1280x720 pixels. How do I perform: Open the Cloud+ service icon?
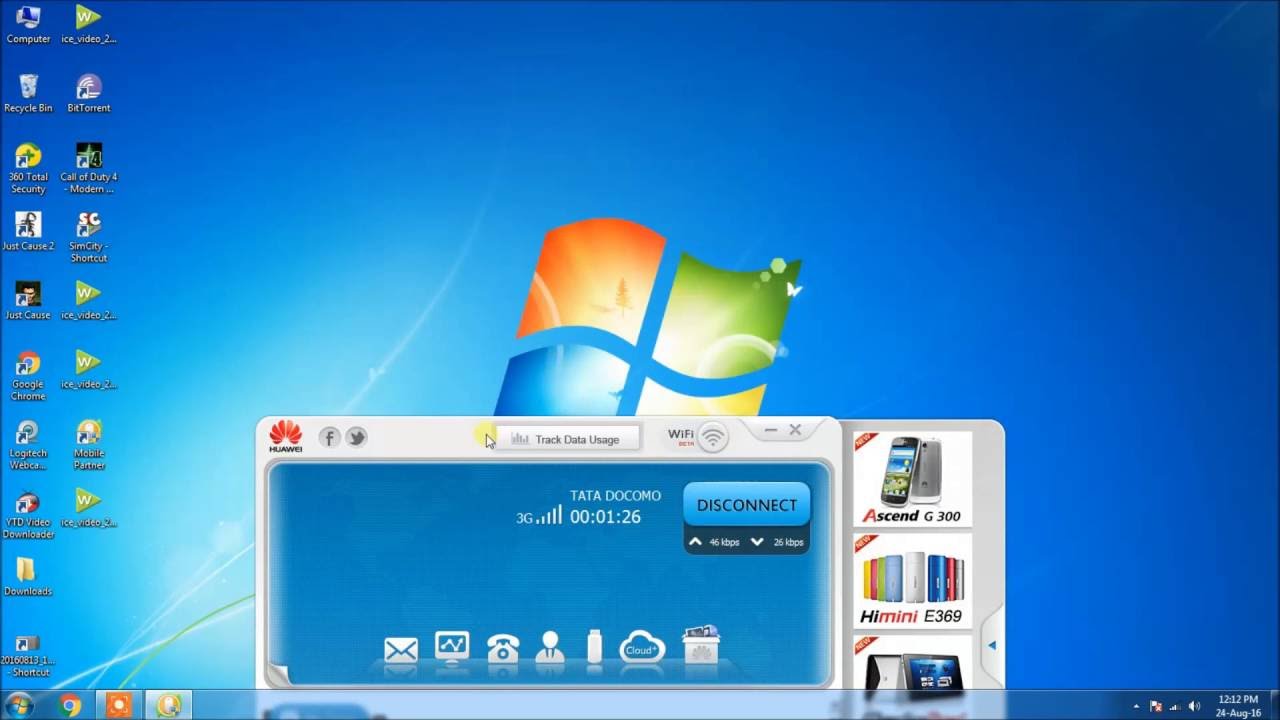(641, 648)
